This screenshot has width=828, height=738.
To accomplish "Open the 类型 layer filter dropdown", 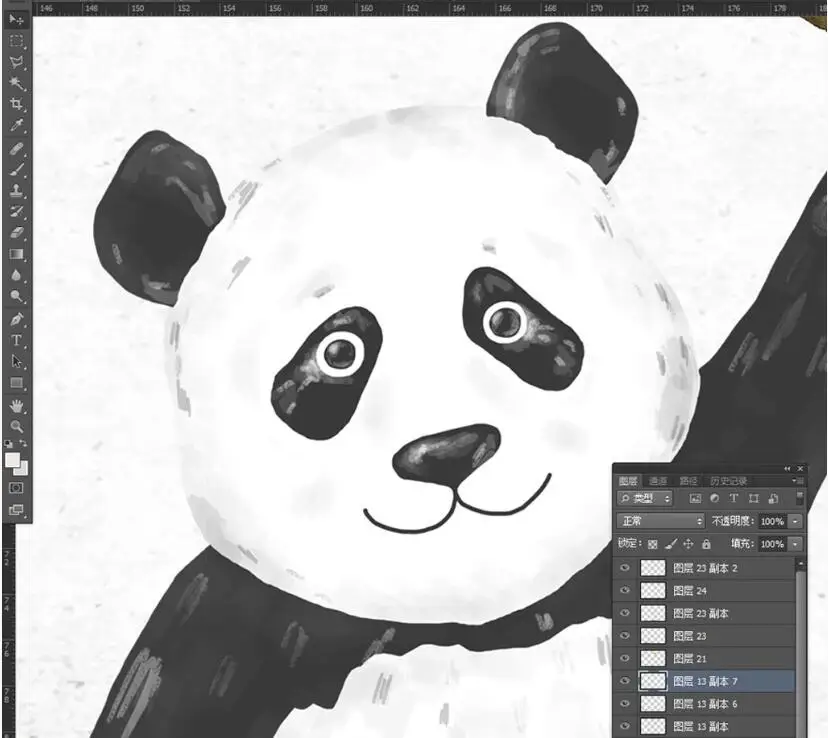I will (x=645, y=498).
